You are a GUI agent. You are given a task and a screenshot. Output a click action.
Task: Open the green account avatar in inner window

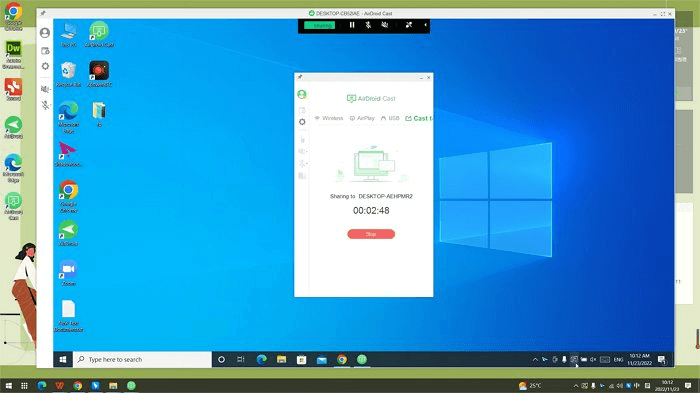pyautogui.click(x=302, y=94)
